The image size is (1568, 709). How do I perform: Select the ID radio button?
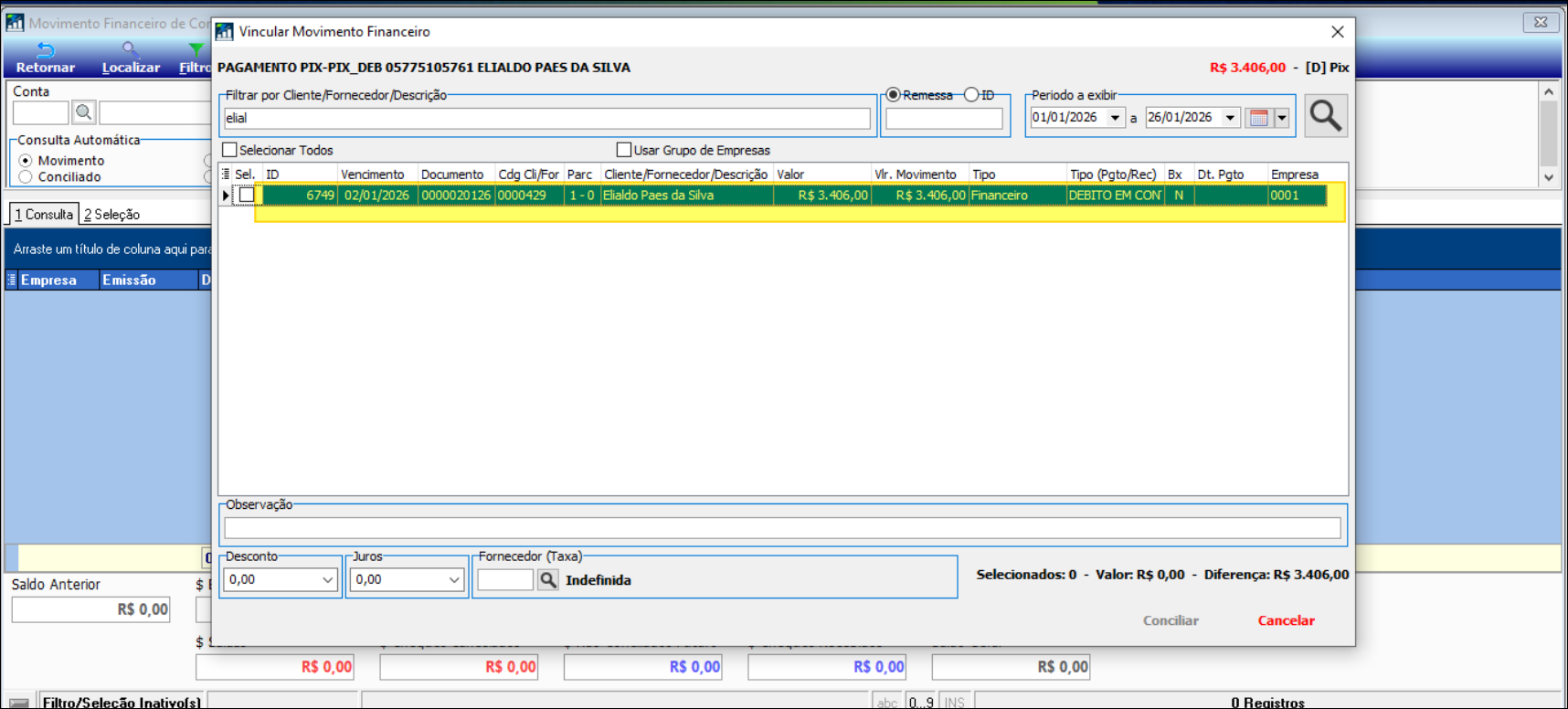(x=971, y=95)
